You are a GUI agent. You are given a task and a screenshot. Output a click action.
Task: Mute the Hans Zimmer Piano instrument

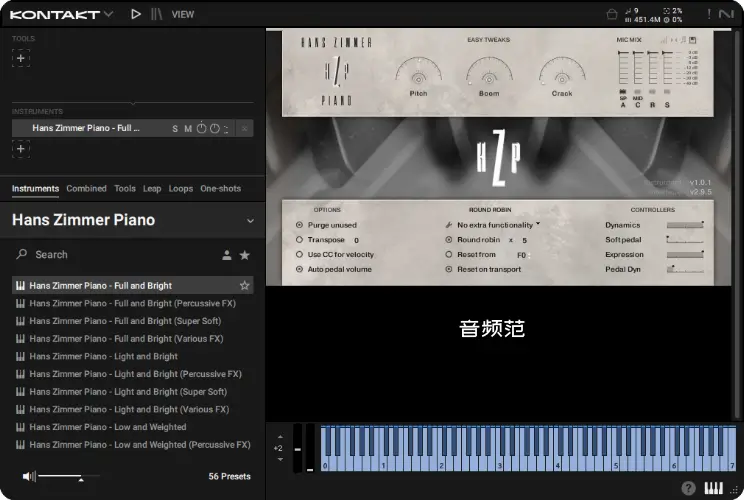click(188, 128)
